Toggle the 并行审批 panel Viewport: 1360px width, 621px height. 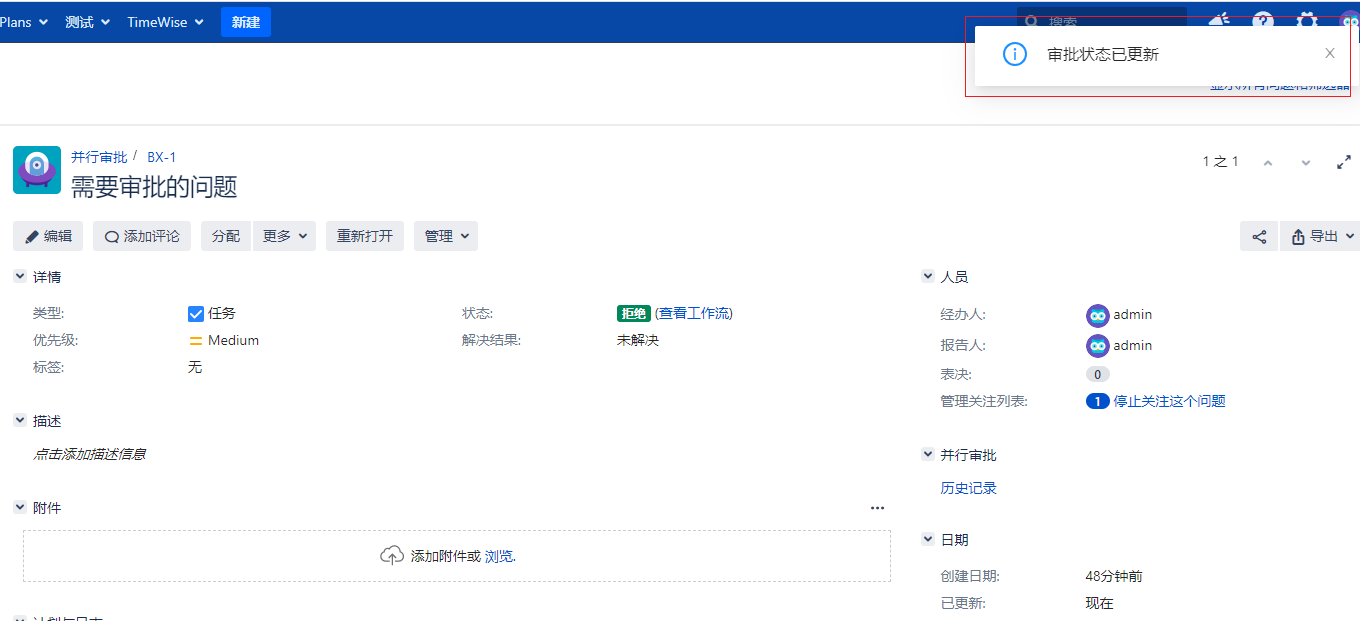coord(928,455)
